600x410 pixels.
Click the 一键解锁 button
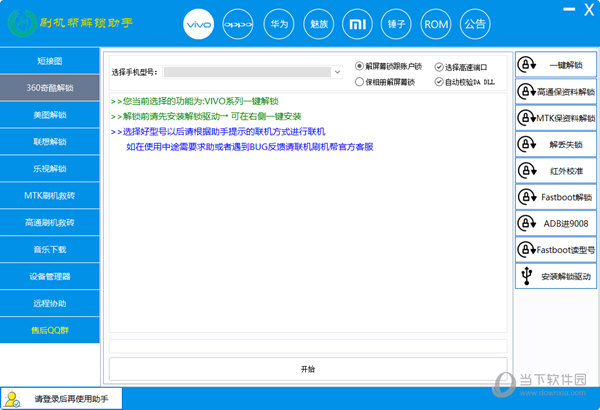555,65
